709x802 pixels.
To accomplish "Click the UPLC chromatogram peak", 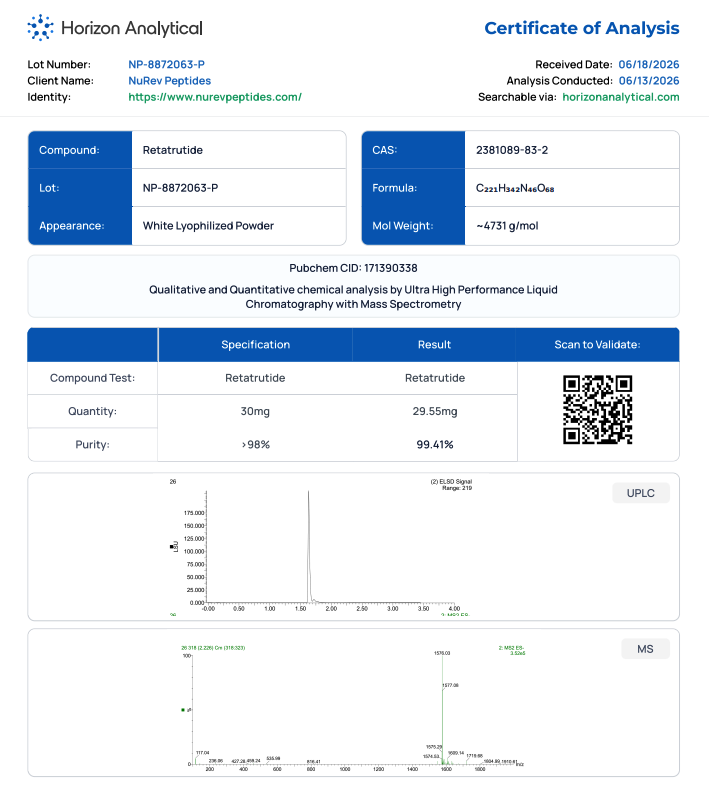I will (x=308, y=546).
